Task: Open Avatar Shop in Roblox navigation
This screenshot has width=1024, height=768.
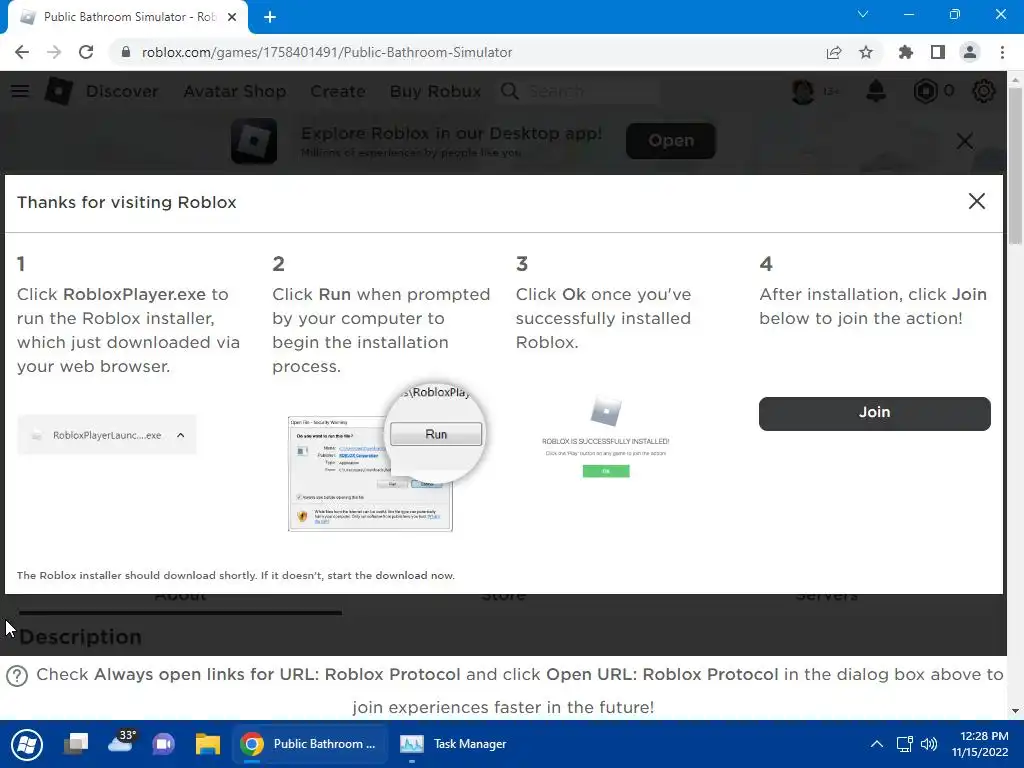Action: (x=234, y=91)
